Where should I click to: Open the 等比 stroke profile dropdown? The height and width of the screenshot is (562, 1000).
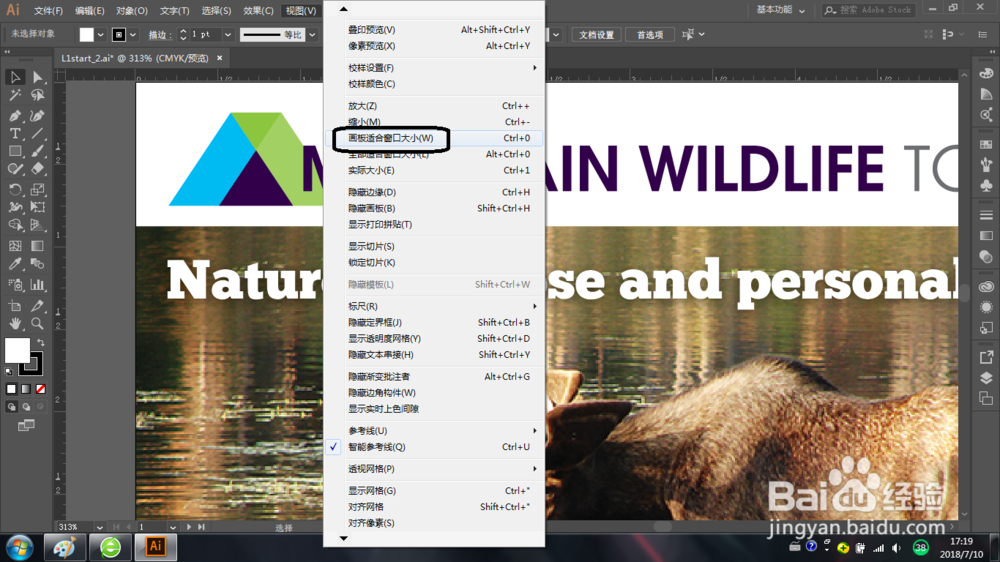click(x=312, y=35)
